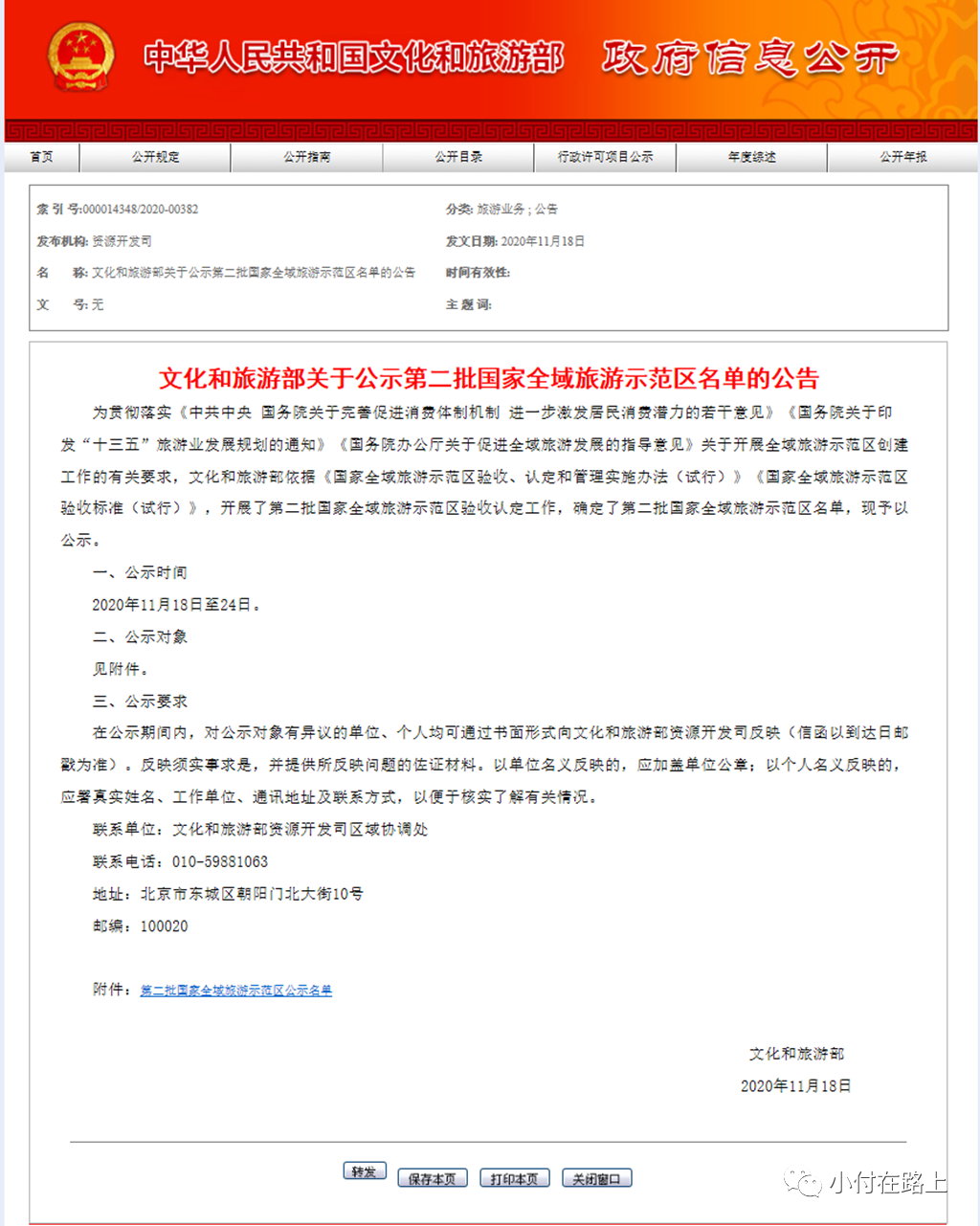Click the 时间有效性 label
980x1226 pixels.
click(478, 273)
